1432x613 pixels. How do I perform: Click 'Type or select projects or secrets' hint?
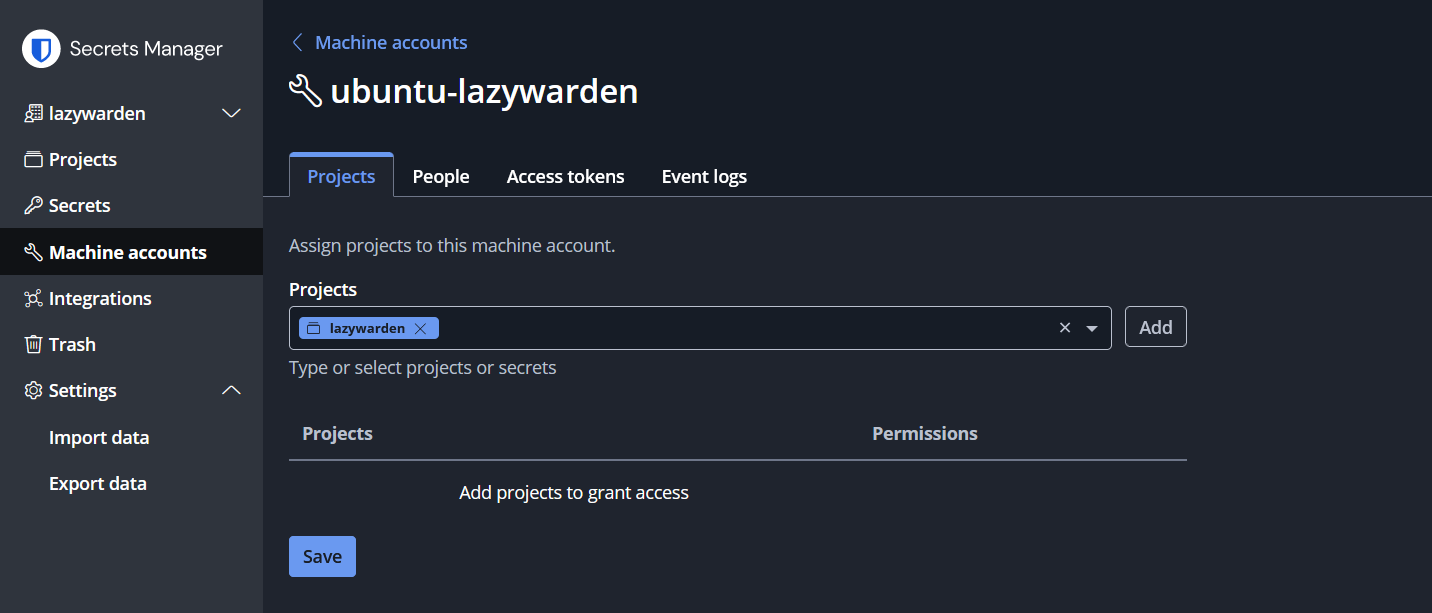click(423, 368)
